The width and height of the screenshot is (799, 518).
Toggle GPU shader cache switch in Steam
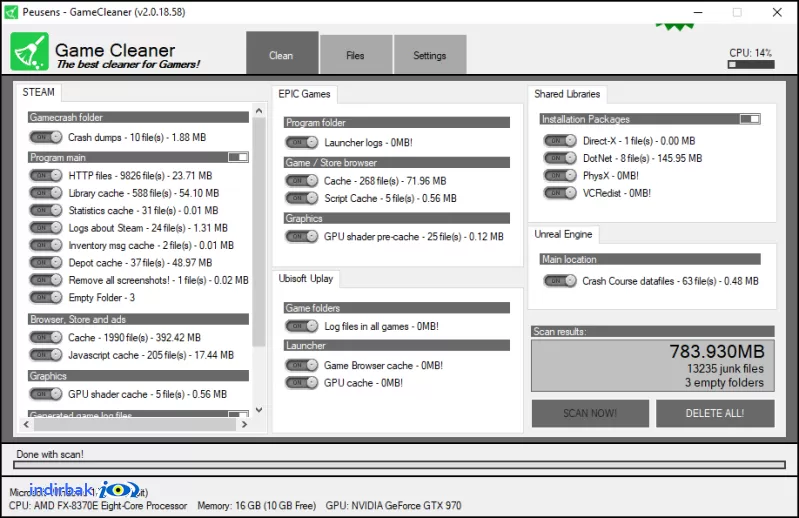click(46, 394)
